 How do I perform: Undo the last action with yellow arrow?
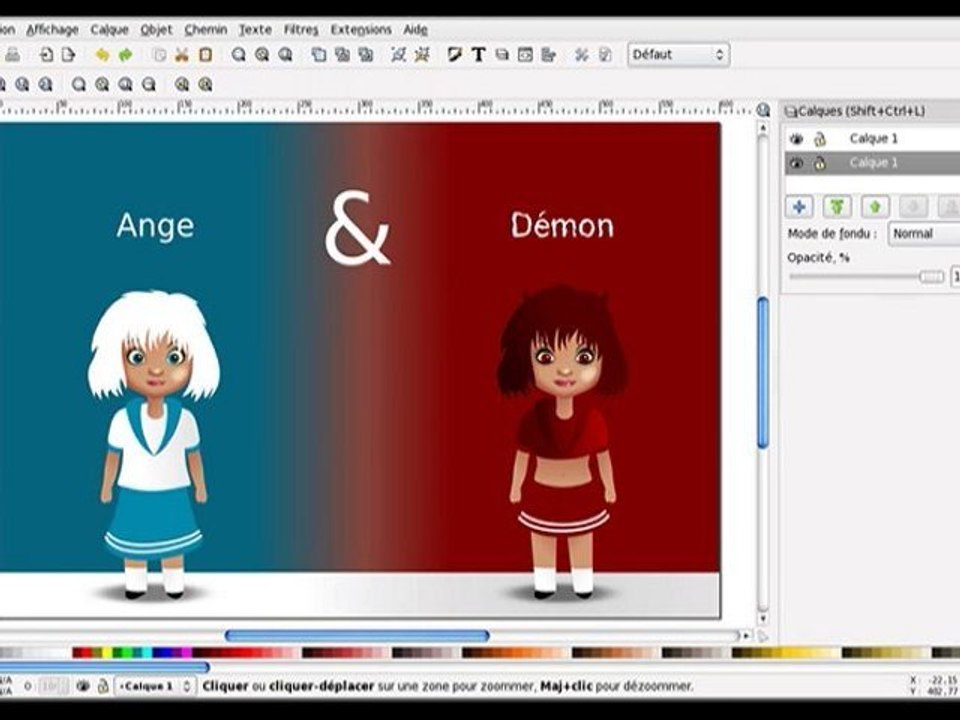[x=102, y=55]
